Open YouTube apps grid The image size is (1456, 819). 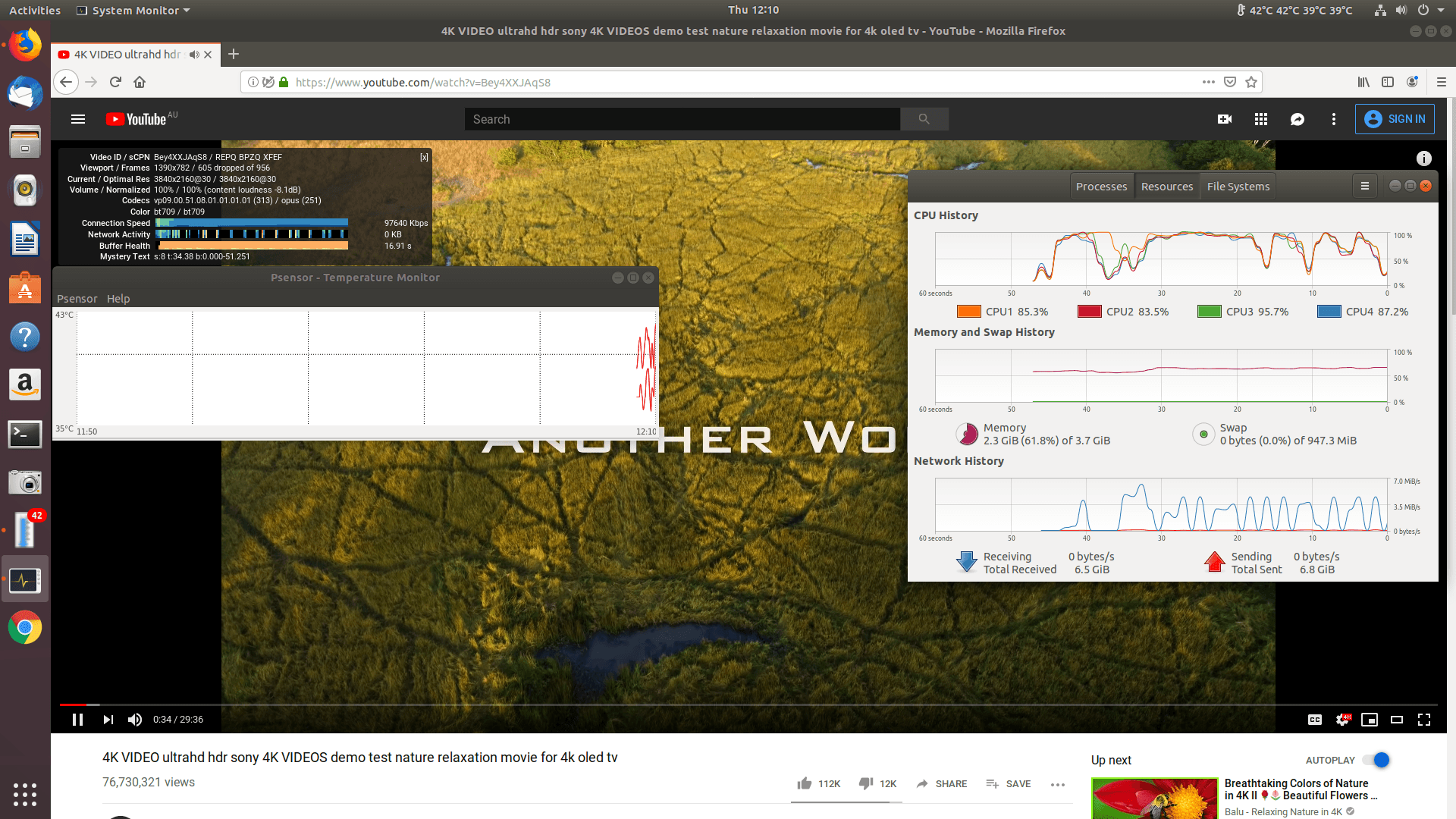(1261, 119)
